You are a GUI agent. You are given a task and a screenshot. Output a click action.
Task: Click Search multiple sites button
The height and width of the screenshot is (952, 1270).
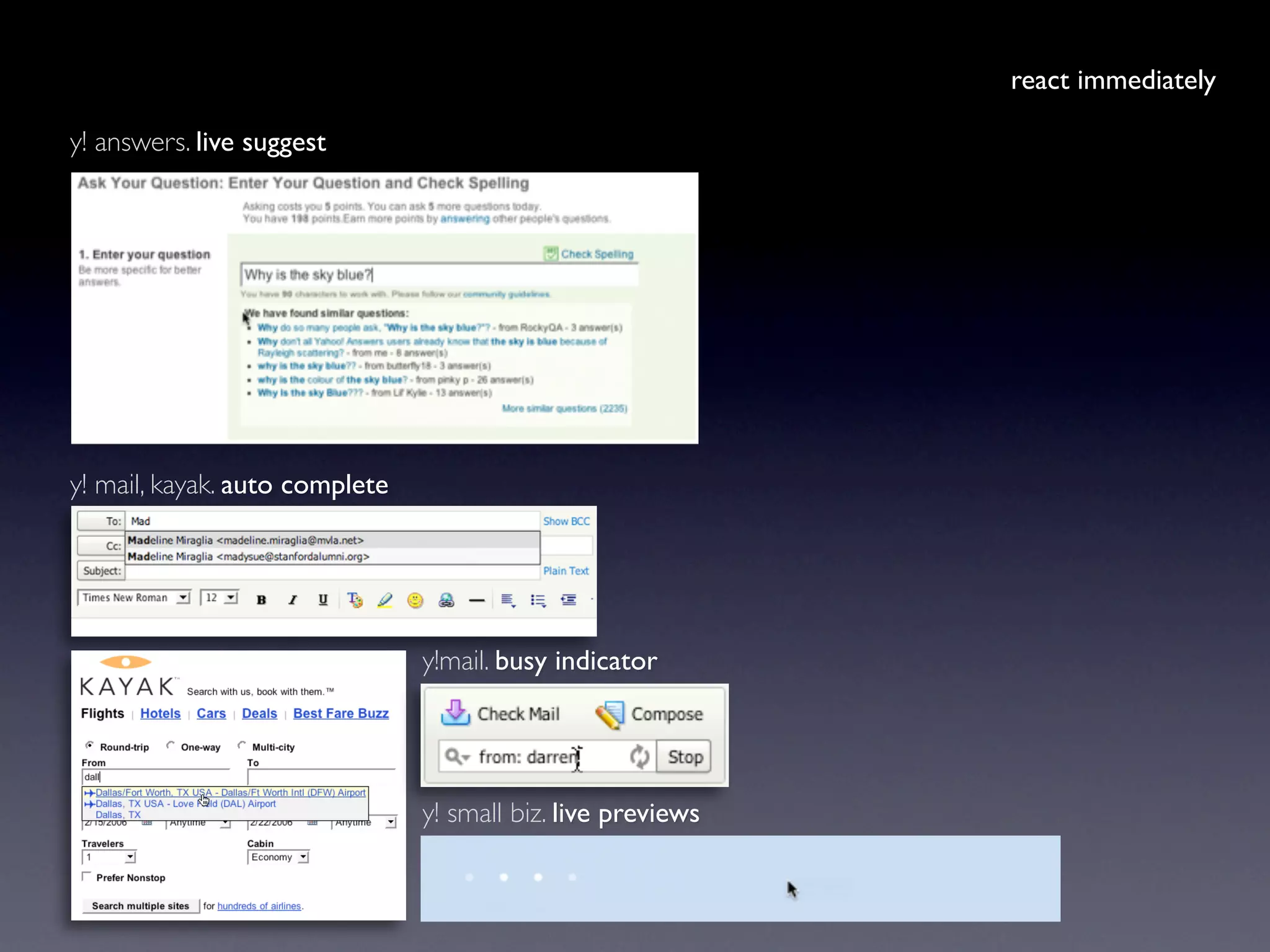pyautogui.click(x=141, y=906)
